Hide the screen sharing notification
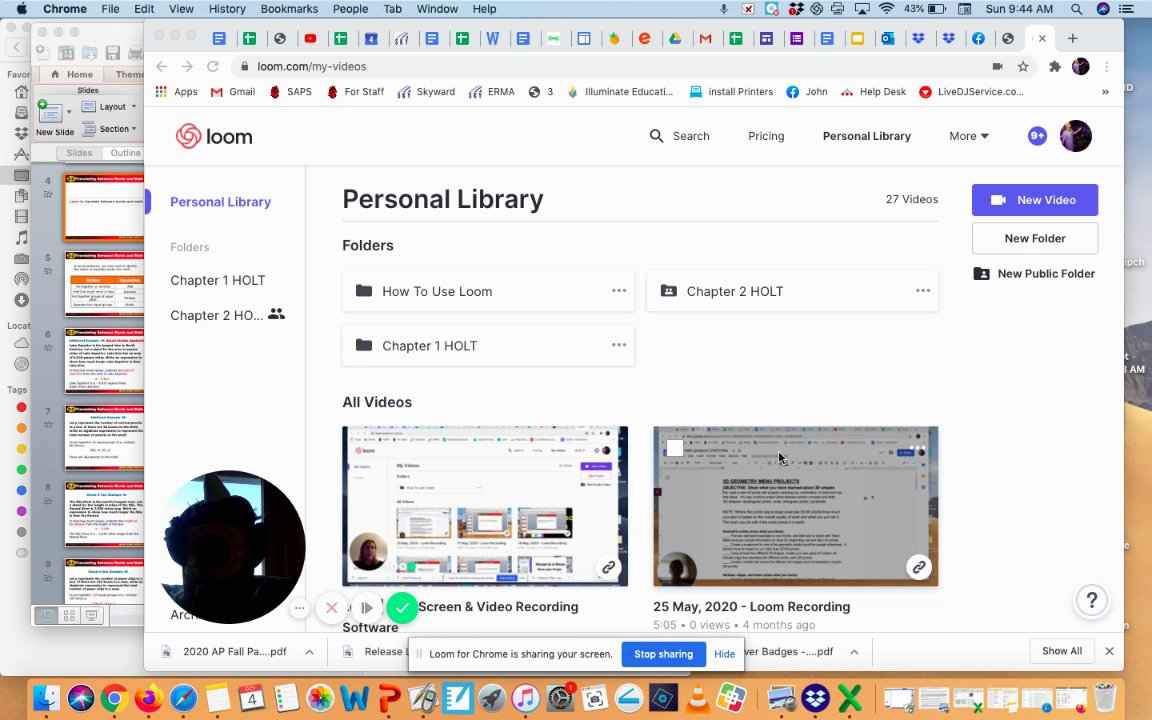 point(724,654)
